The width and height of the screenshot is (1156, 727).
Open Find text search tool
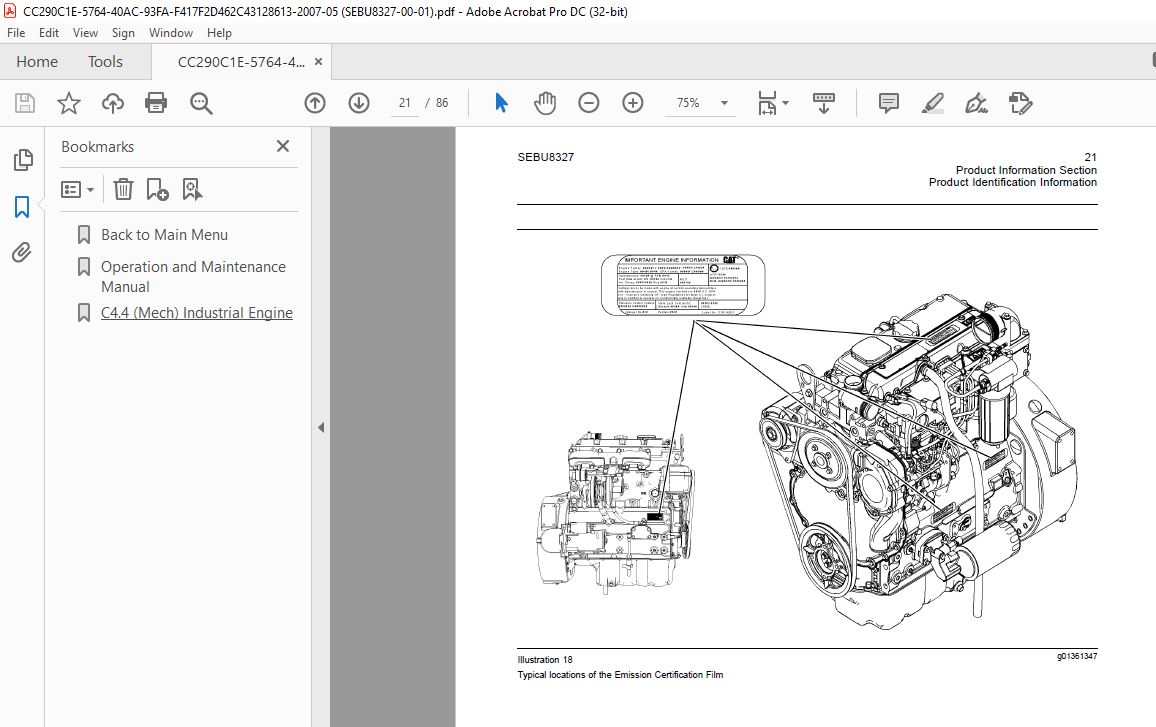(x=201, y=103)
